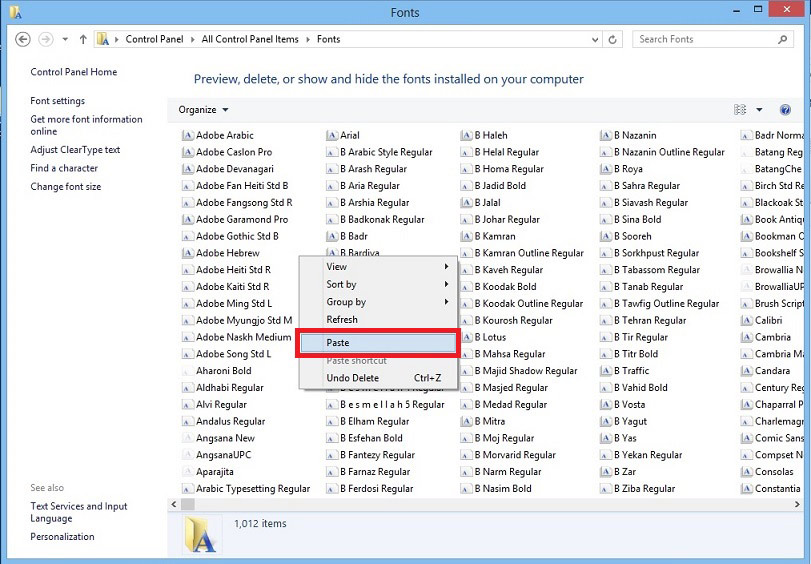Click the Back navigation arrow
This screenshot has height=564, width=811.
pos(22,39)
